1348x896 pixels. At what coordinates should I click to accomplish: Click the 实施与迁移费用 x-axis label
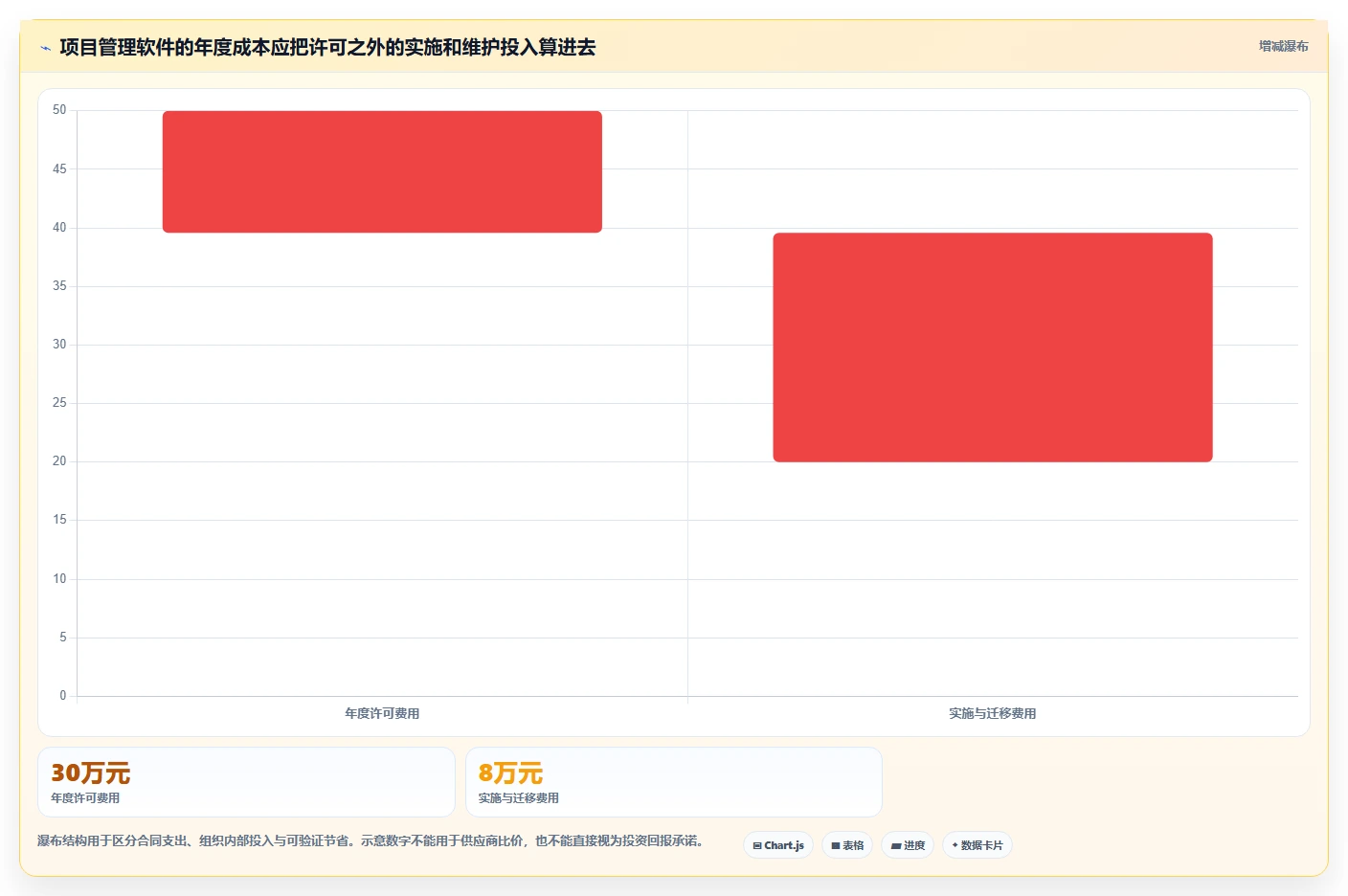[x=993, y=713]
